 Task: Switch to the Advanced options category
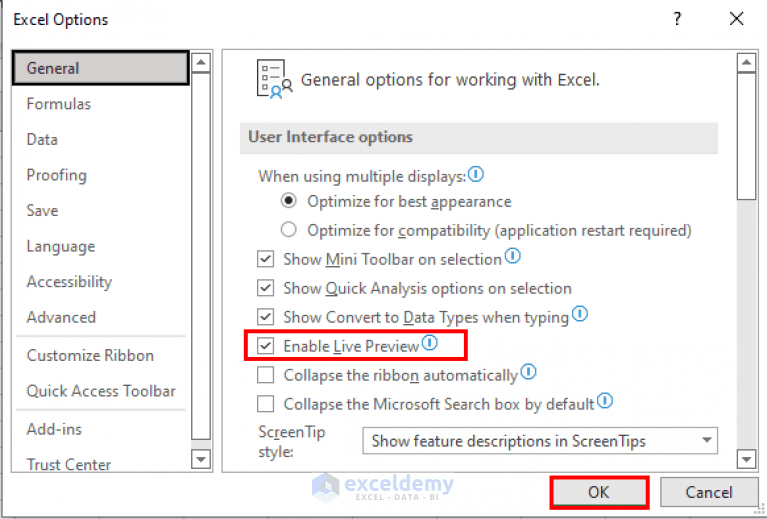tap(61, 317)
